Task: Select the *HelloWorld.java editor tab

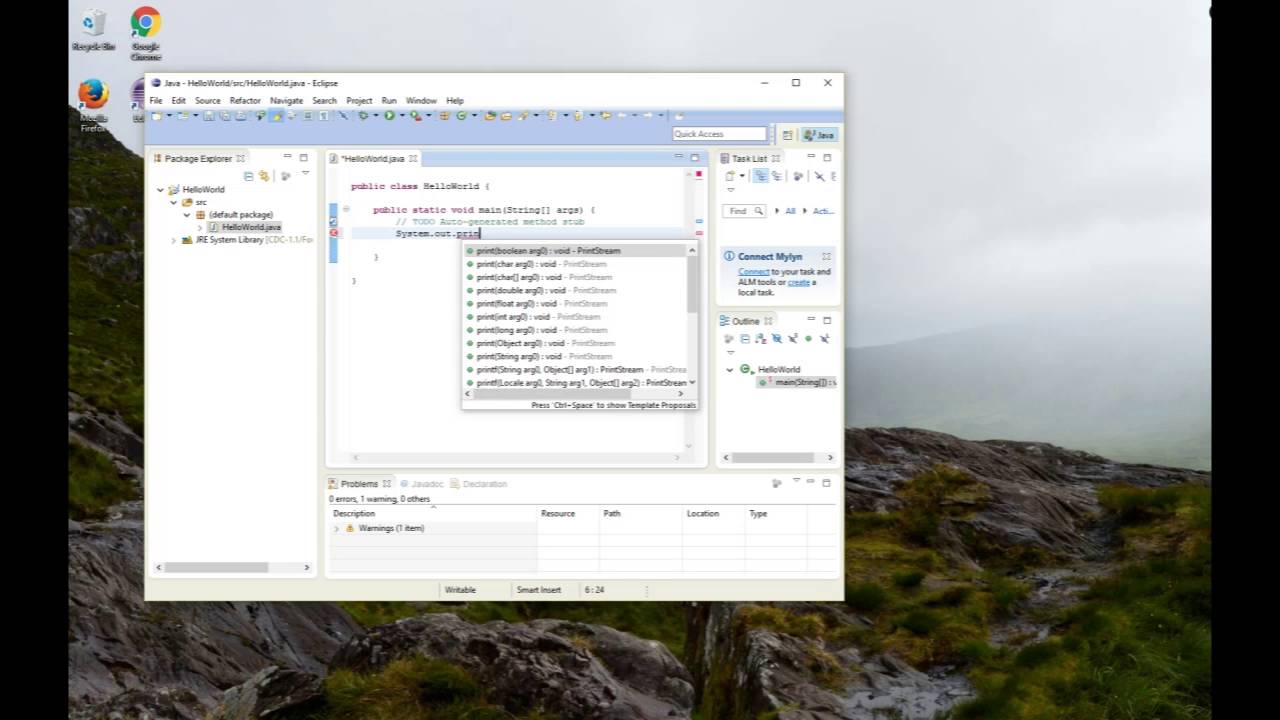Action: tap(372, 158)
